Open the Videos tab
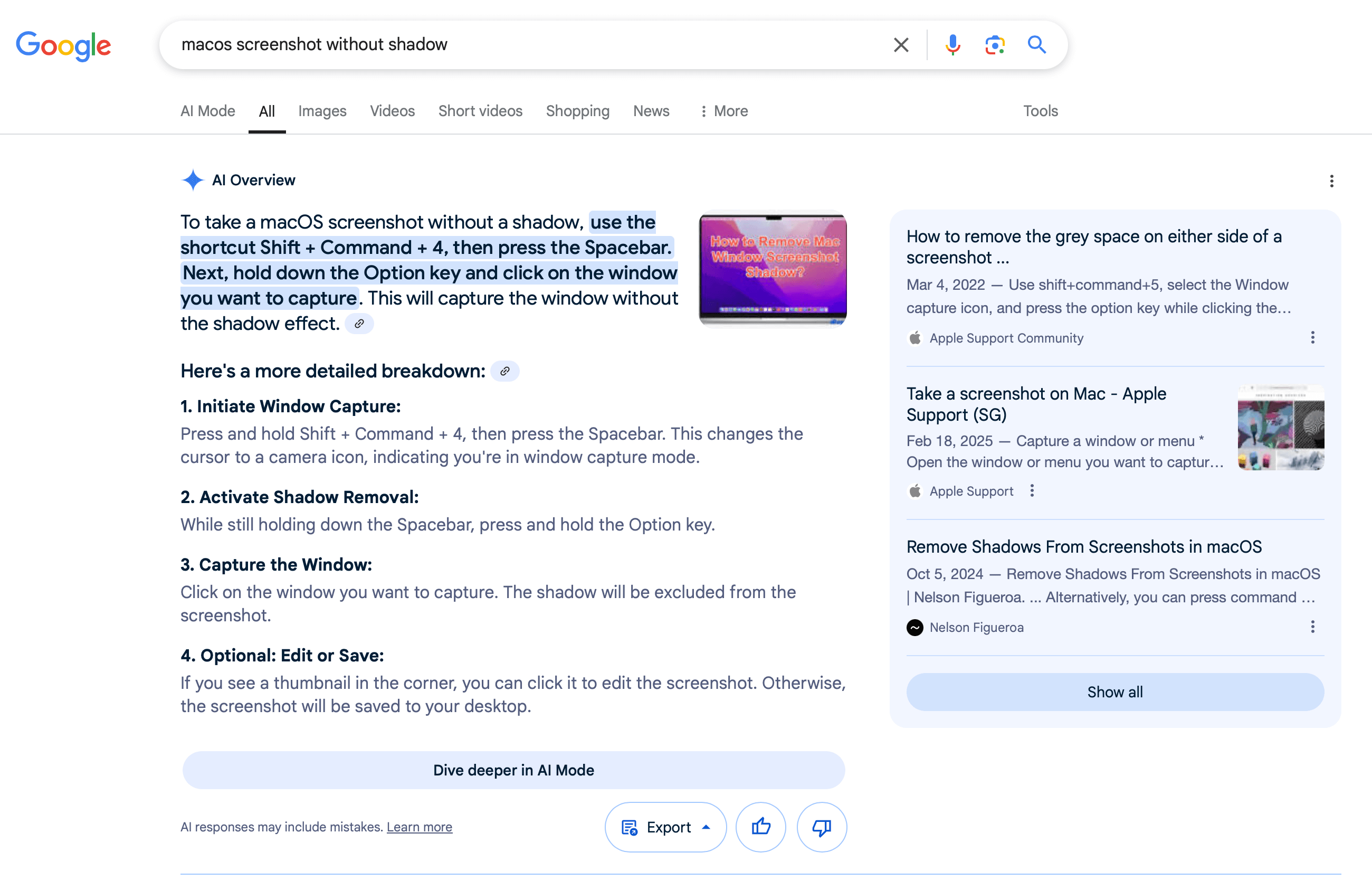This screenshot has height=890, width=1372. click(392, 111)
